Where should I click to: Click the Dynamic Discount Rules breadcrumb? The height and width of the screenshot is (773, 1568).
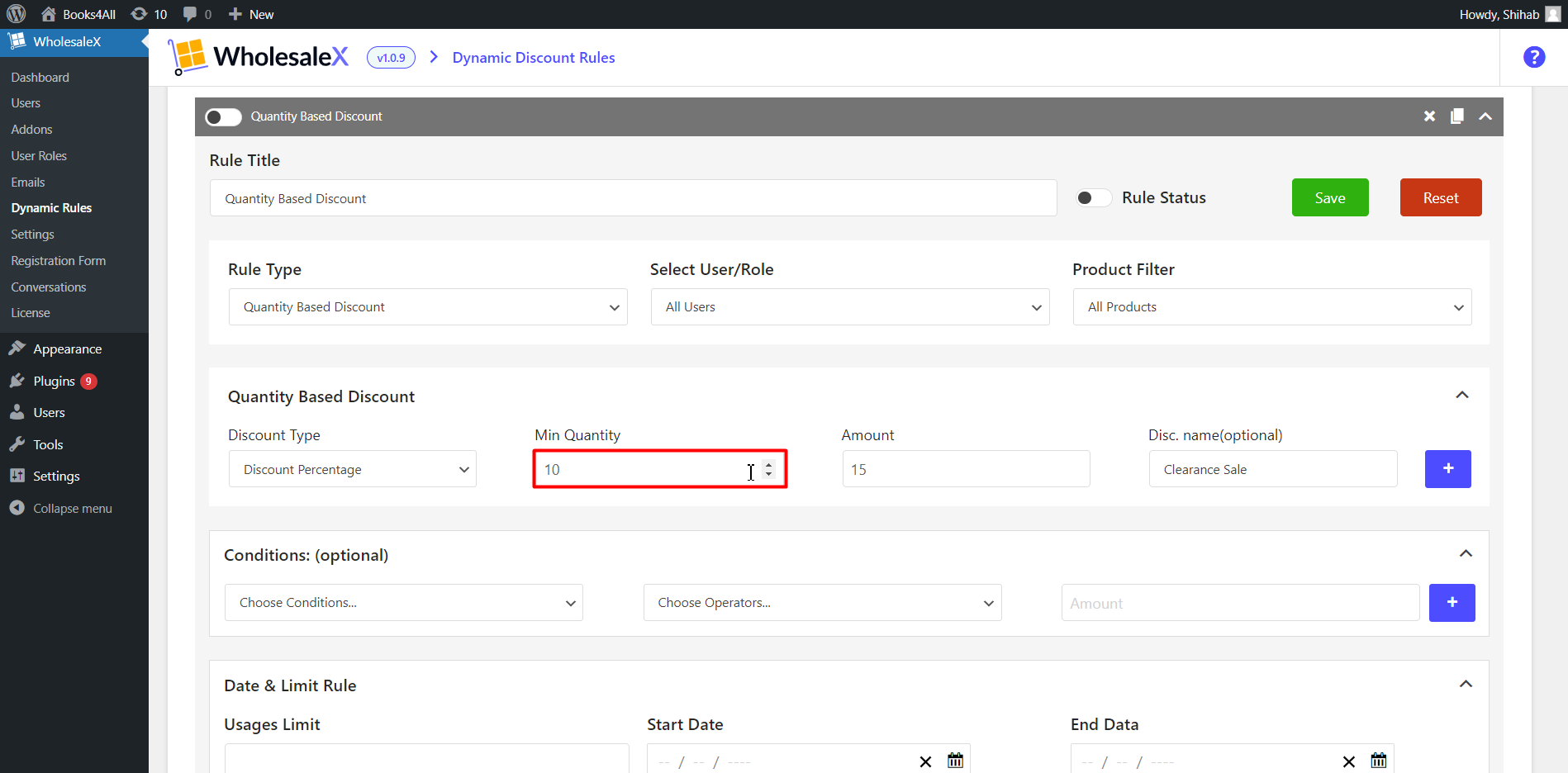[x=534, y=58]
